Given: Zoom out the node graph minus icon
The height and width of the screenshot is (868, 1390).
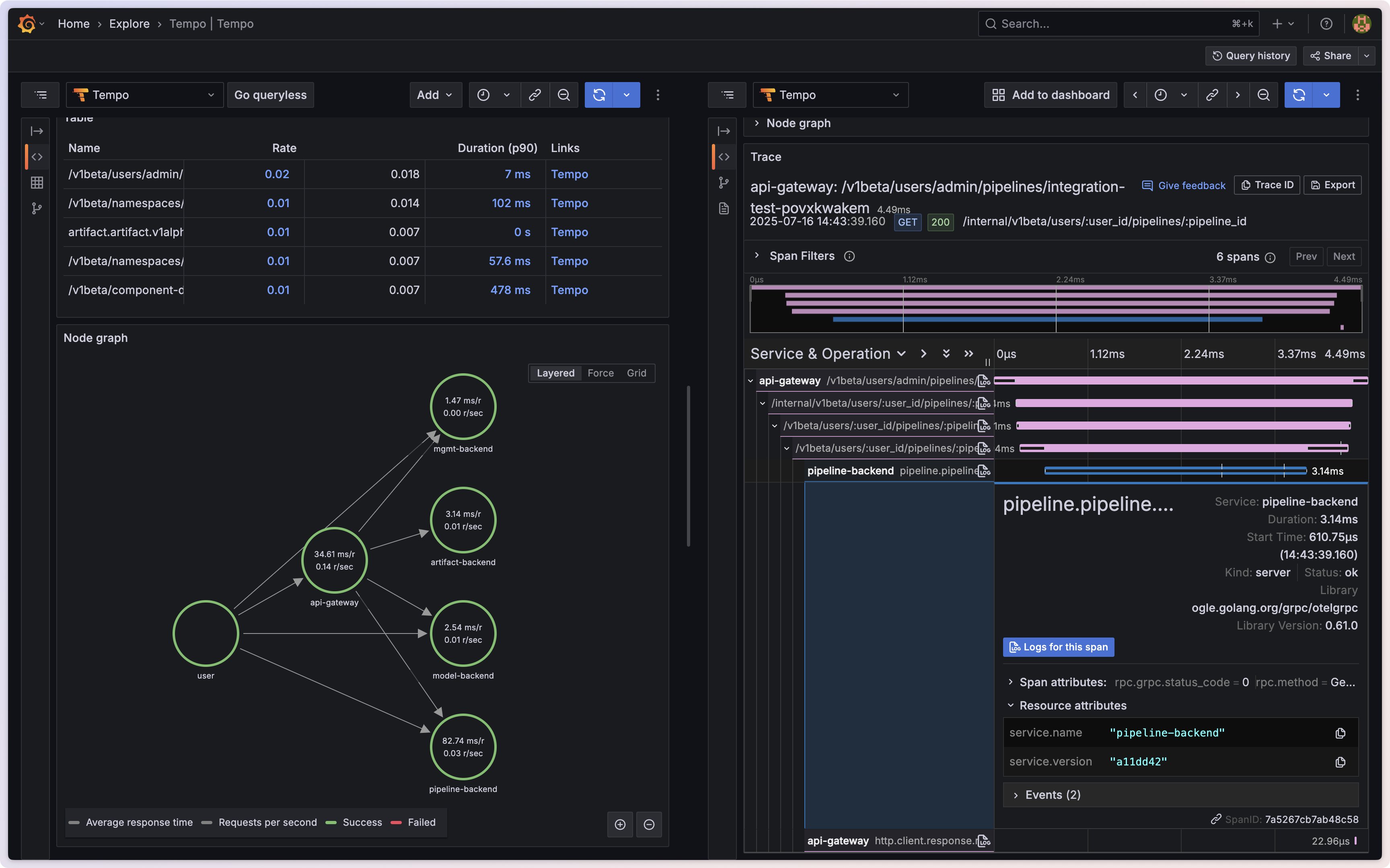Looking at the screenshot, I should [649, 825].
